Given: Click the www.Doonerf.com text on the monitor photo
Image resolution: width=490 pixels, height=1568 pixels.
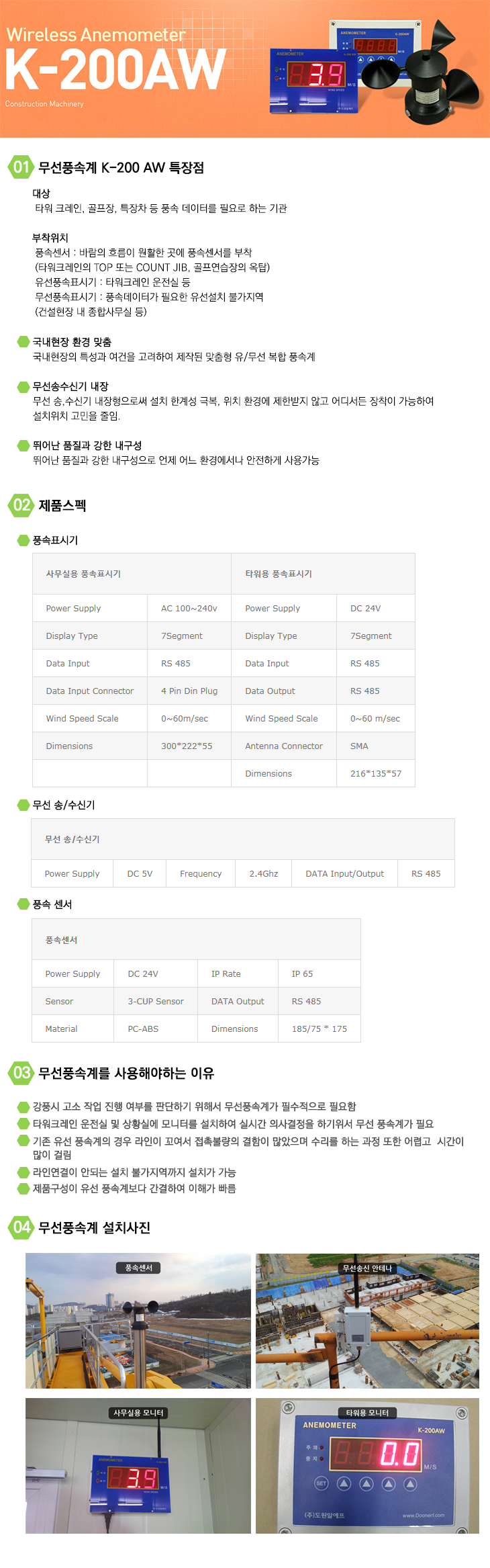Looking at the screenshot, I should click(423, 1515).
